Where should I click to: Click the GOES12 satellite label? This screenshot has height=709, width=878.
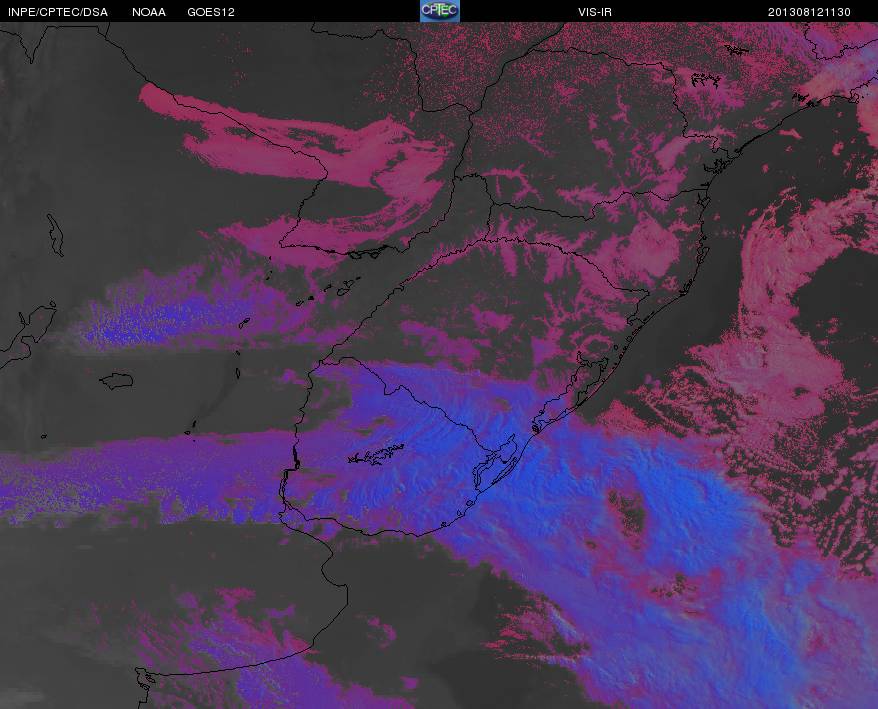[211, 12]
